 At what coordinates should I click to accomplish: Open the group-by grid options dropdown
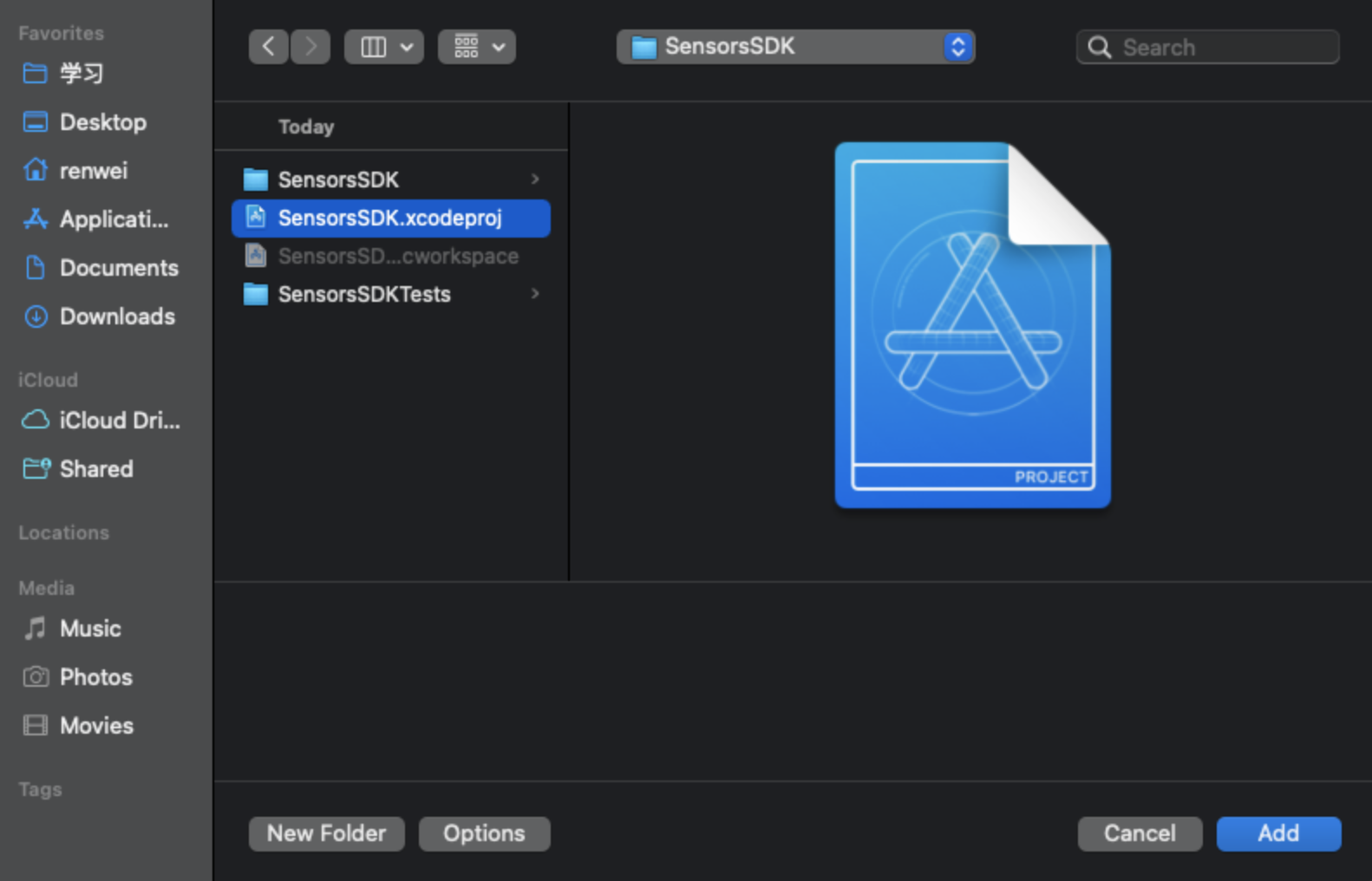pos(477,47)
